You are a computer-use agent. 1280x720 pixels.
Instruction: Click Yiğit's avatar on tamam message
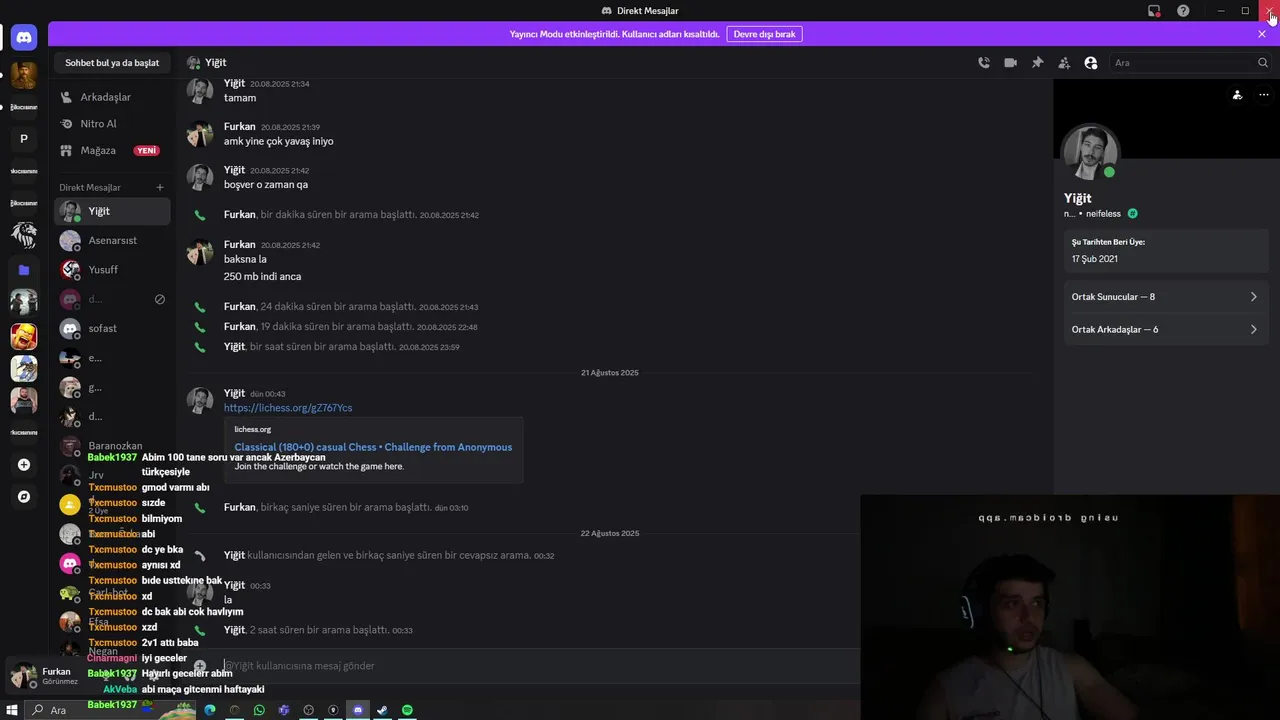(x=200, y=91)
